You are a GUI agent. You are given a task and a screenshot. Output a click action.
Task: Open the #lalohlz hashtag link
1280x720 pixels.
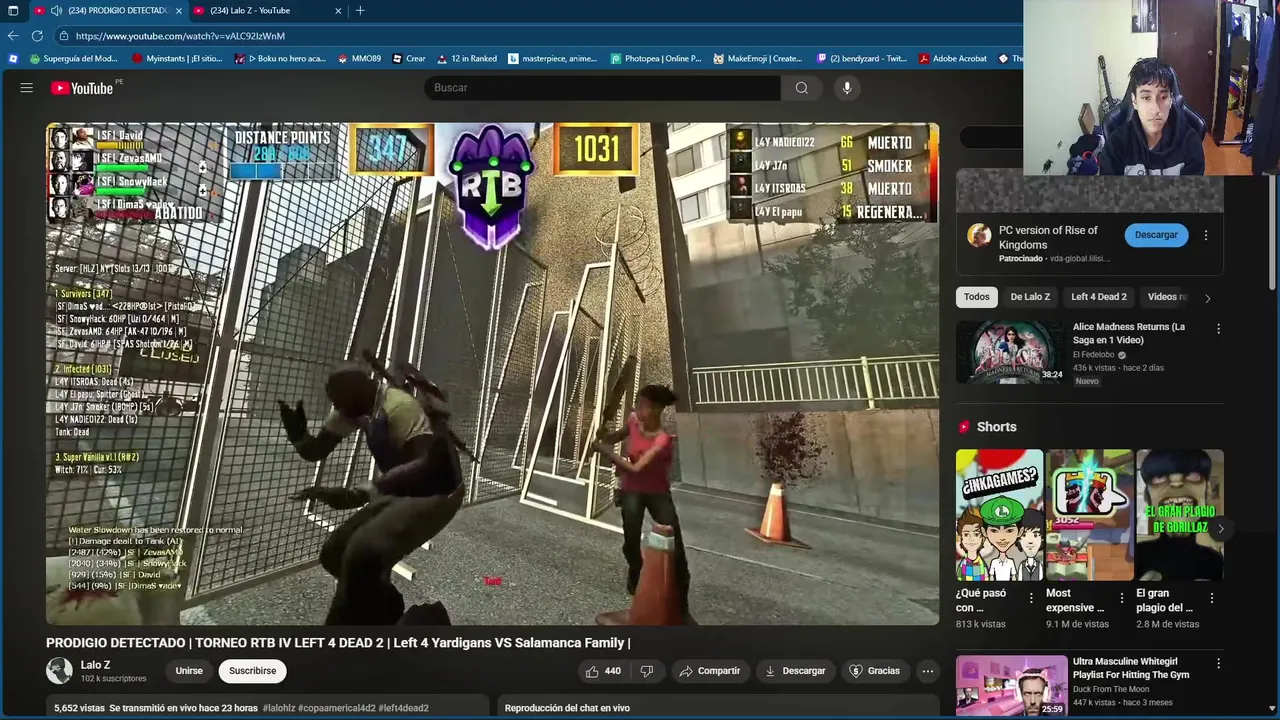click(278, 708)
